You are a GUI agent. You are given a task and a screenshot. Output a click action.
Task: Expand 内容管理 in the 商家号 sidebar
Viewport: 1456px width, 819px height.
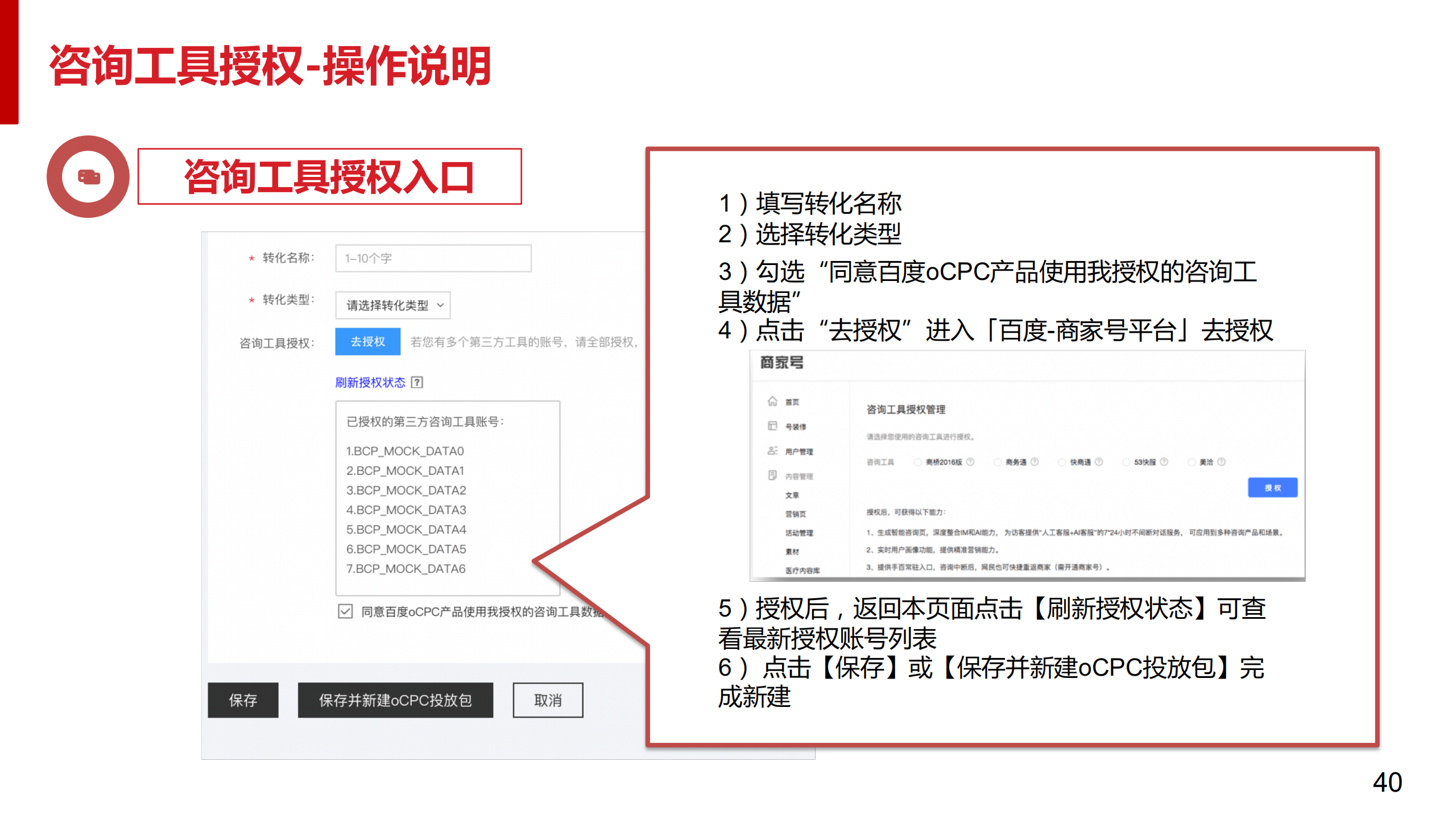[x=799, y=476]
